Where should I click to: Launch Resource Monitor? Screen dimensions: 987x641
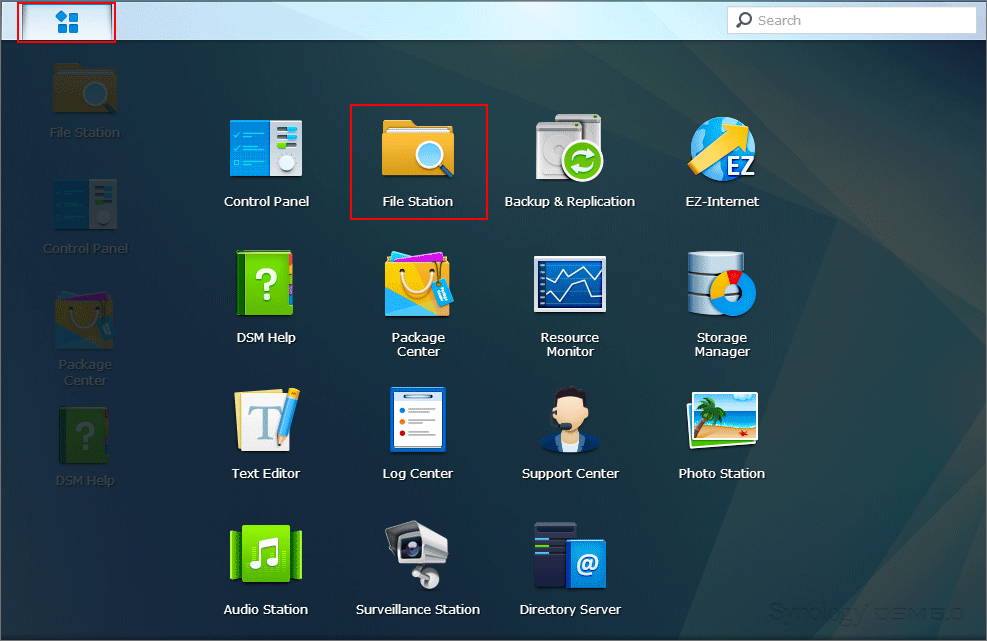570,306
